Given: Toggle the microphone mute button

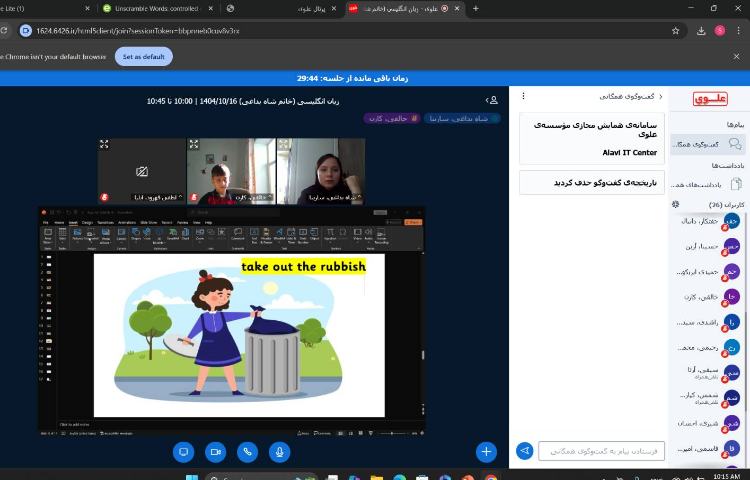Looking at the screenshot, I should (279, 452).
